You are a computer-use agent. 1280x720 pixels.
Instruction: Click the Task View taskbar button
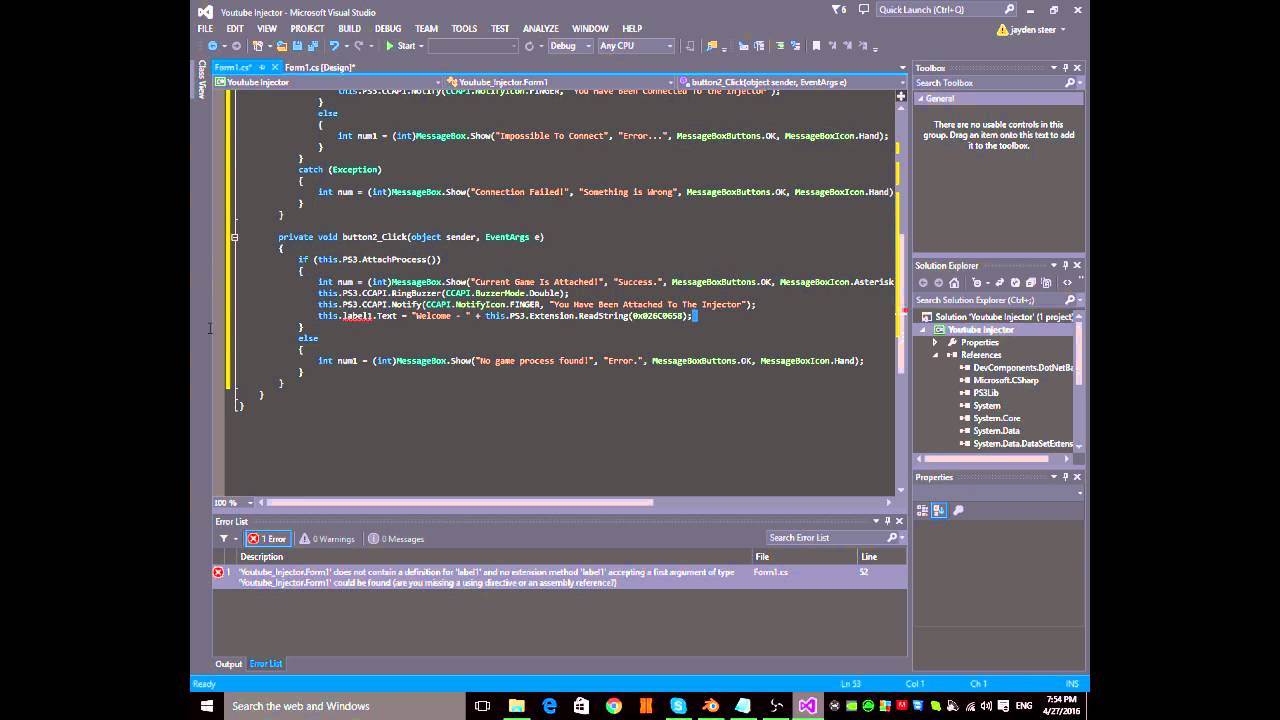pos(482,706)
